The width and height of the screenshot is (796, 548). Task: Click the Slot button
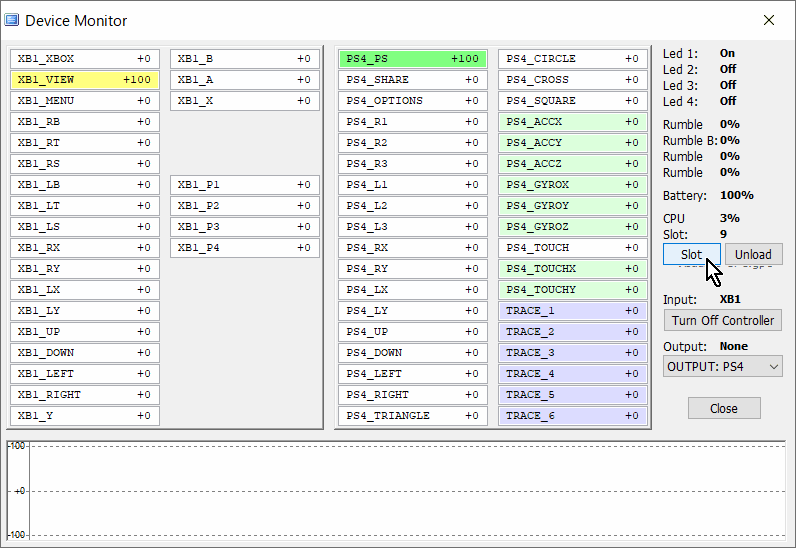tap(691, 254)
